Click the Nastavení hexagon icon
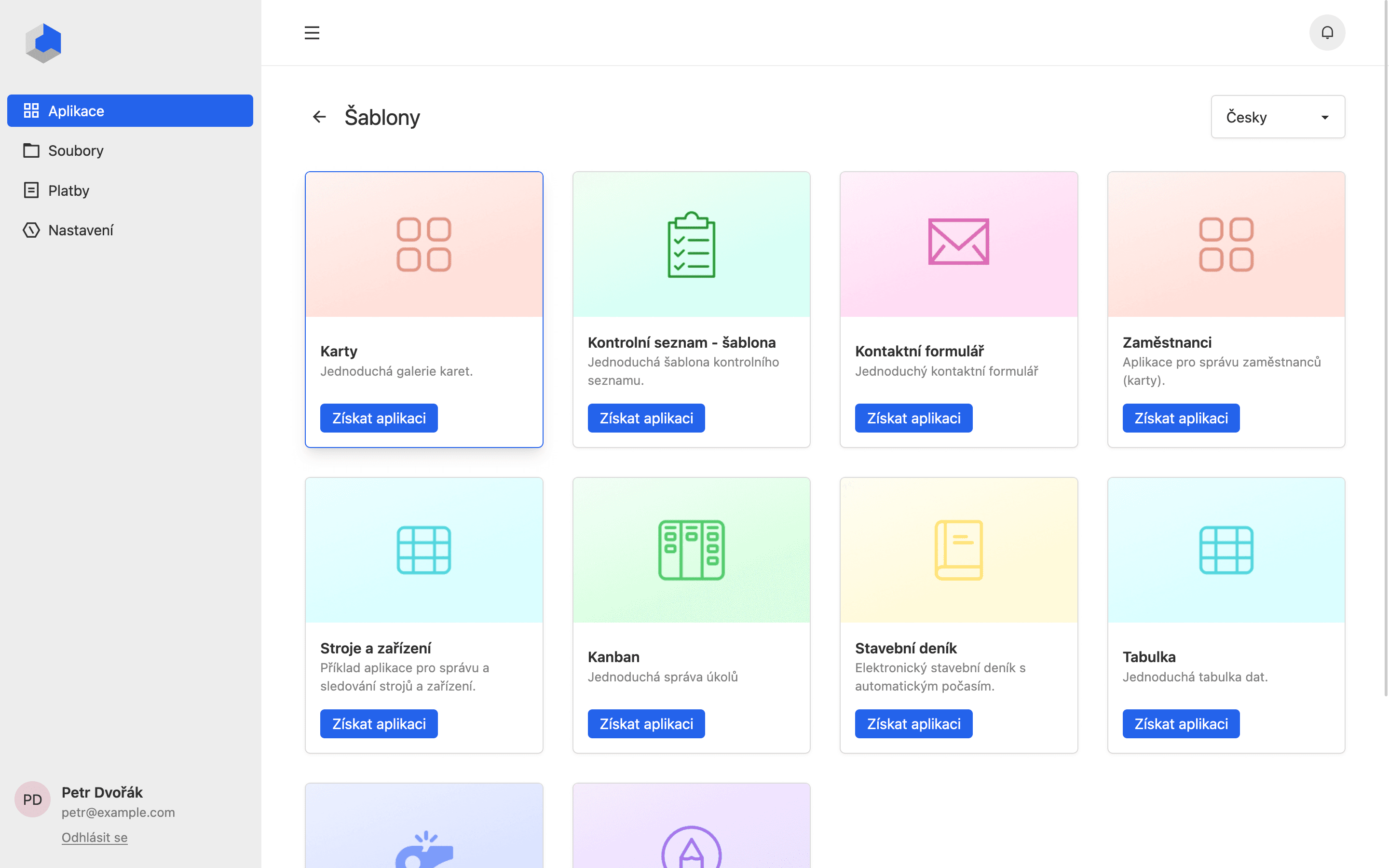This screenshot has height=868, width=1389. [31, 230]
